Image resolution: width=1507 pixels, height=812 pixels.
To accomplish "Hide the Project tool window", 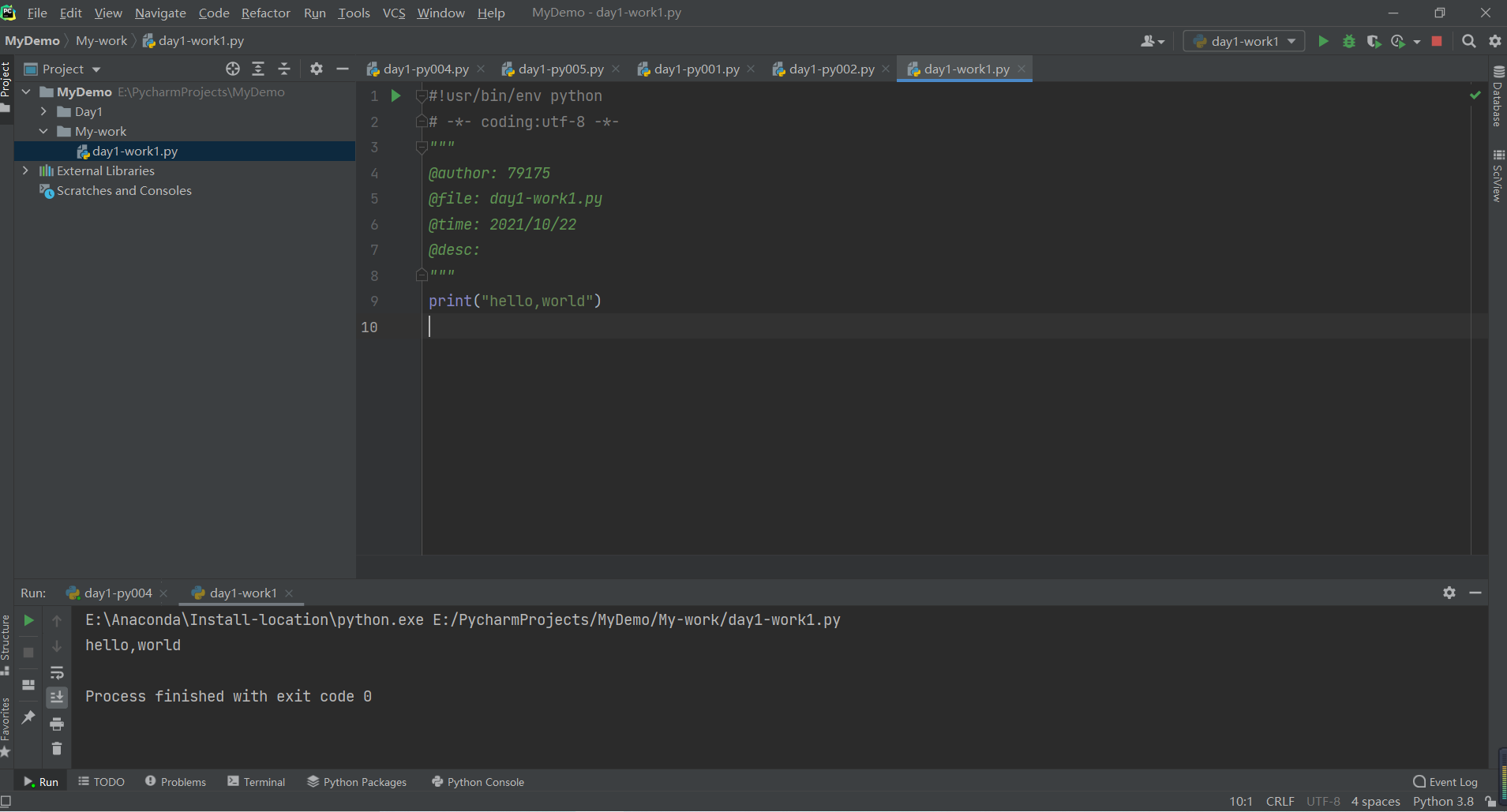I will [x=343, y=69].
